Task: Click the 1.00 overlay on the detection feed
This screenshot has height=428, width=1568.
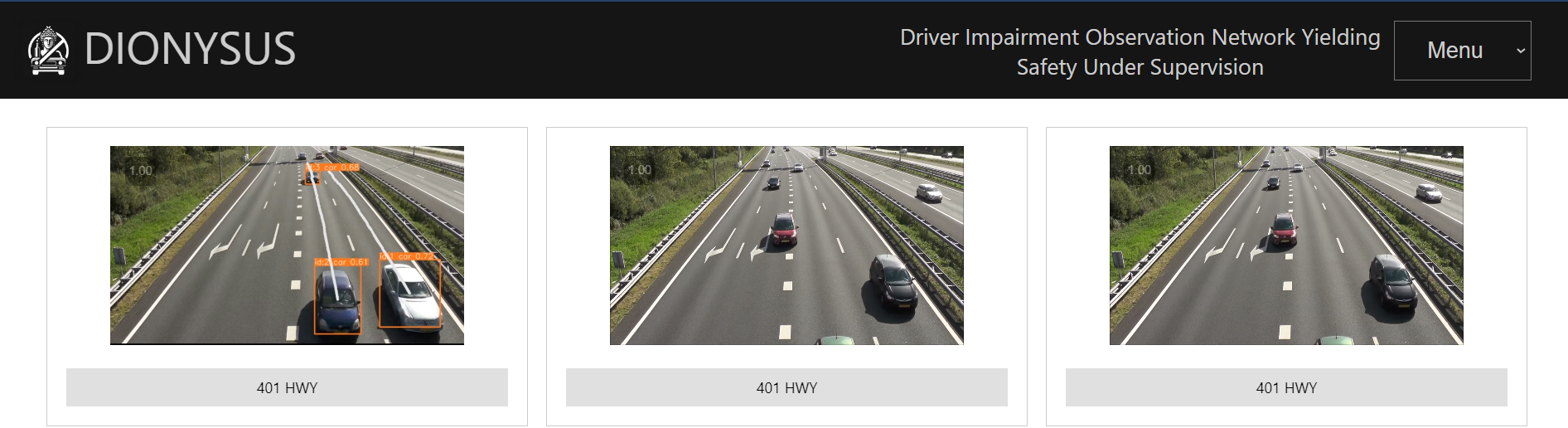Action: click(141, 171)
